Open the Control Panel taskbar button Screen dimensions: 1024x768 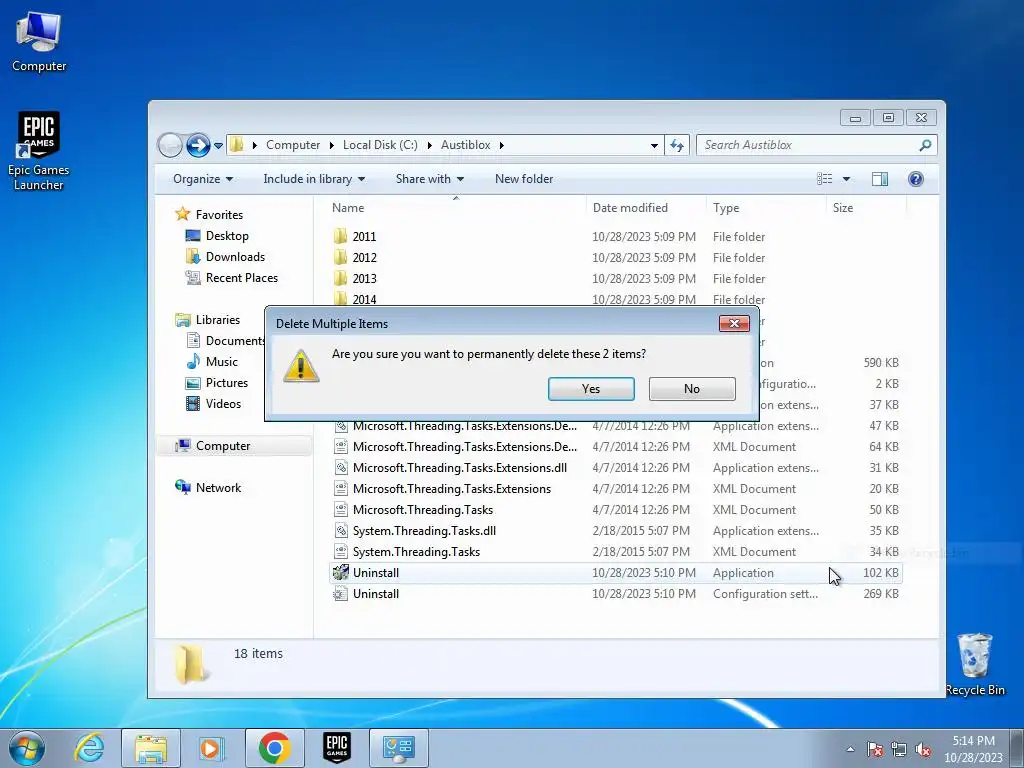pyautogui.click(x=399, y=748)
